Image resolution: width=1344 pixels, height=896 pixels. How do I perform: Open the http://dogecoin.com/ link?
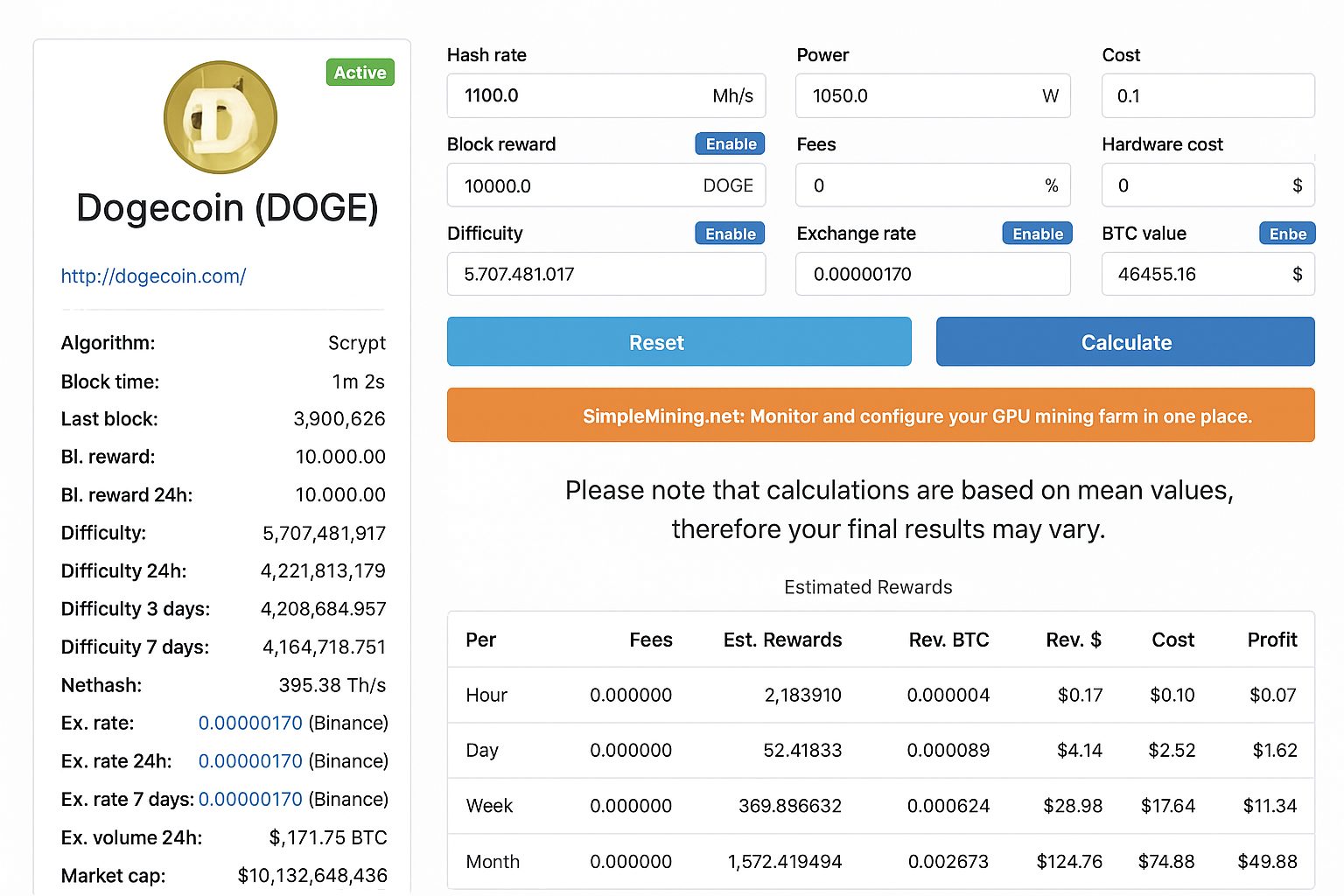153,276
